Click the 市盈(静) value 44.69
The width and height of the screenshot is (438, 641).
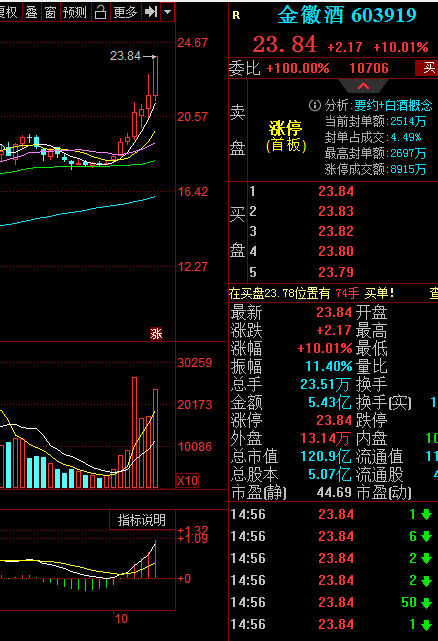point(334,492)
